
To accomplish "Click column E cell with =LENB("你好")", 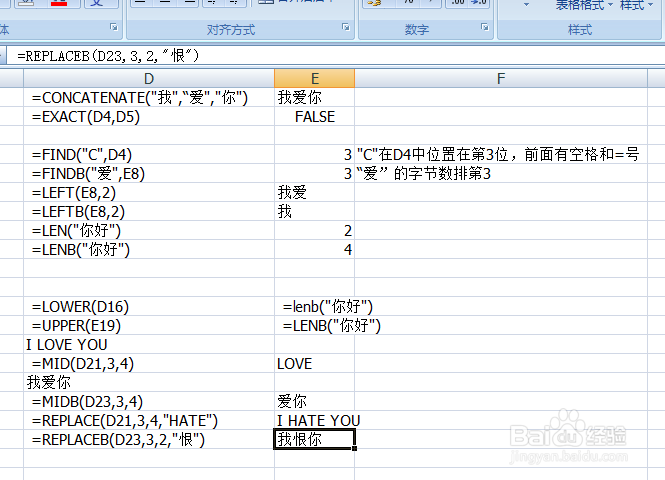I will (314, 326).
